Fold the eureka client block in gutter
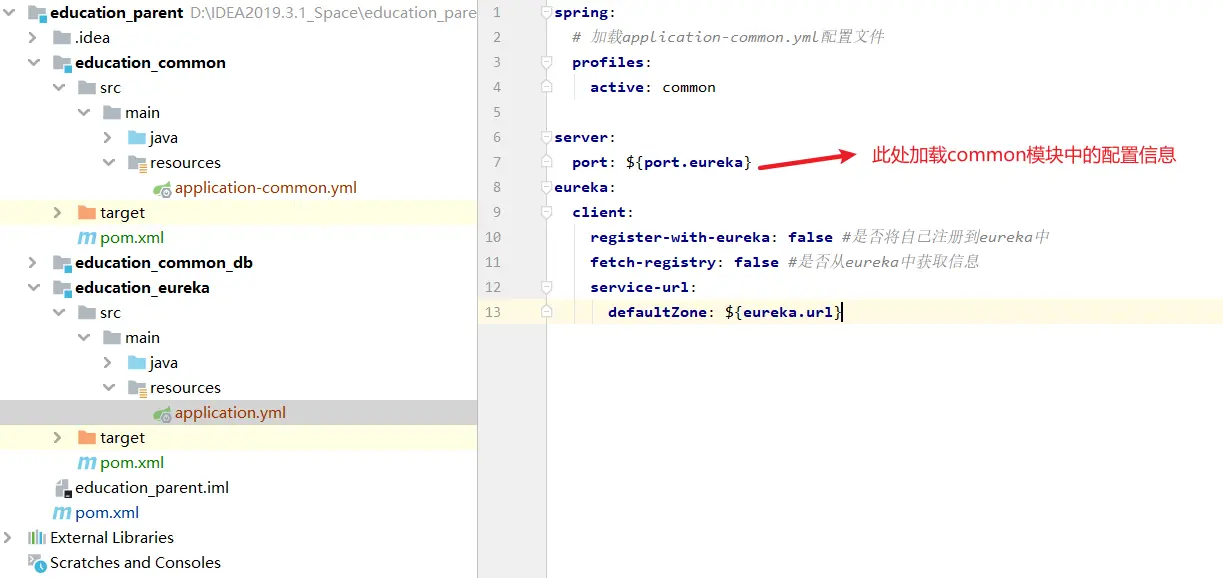 click(x=545, y=212)
